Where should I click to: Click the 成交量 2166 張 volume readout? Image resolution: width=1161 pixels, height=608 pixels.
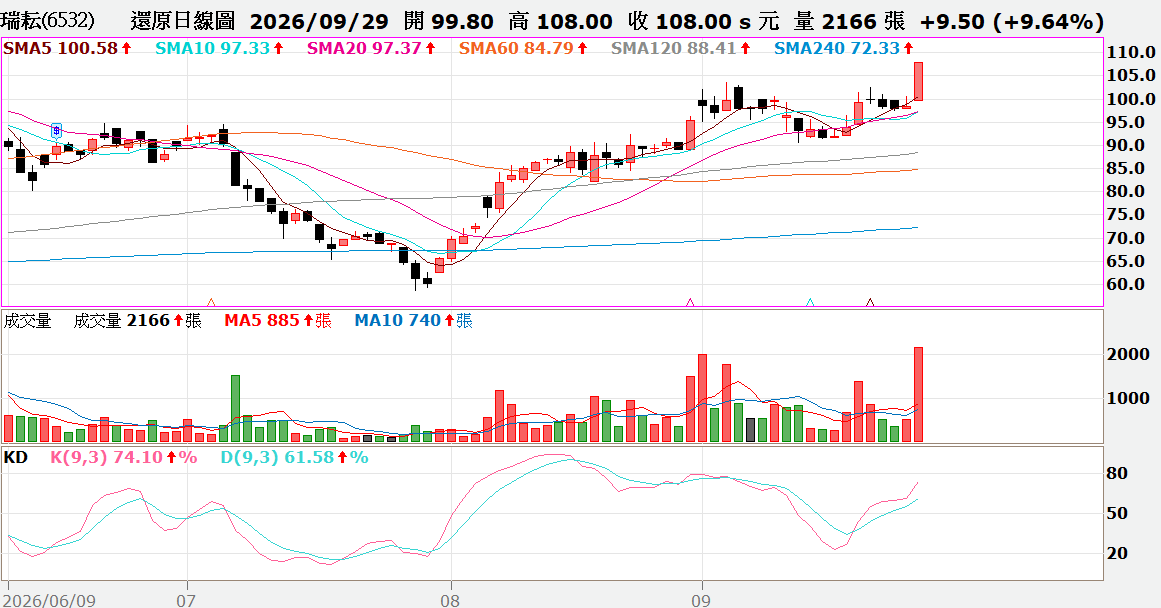(x=137, y=321)
